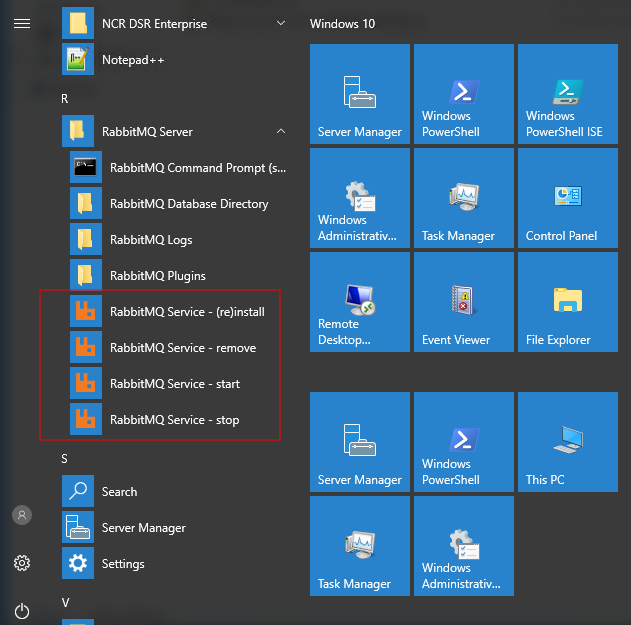Select 'RabbitMQ Server' folder label
631x625 pixels.
coord(147,132)
